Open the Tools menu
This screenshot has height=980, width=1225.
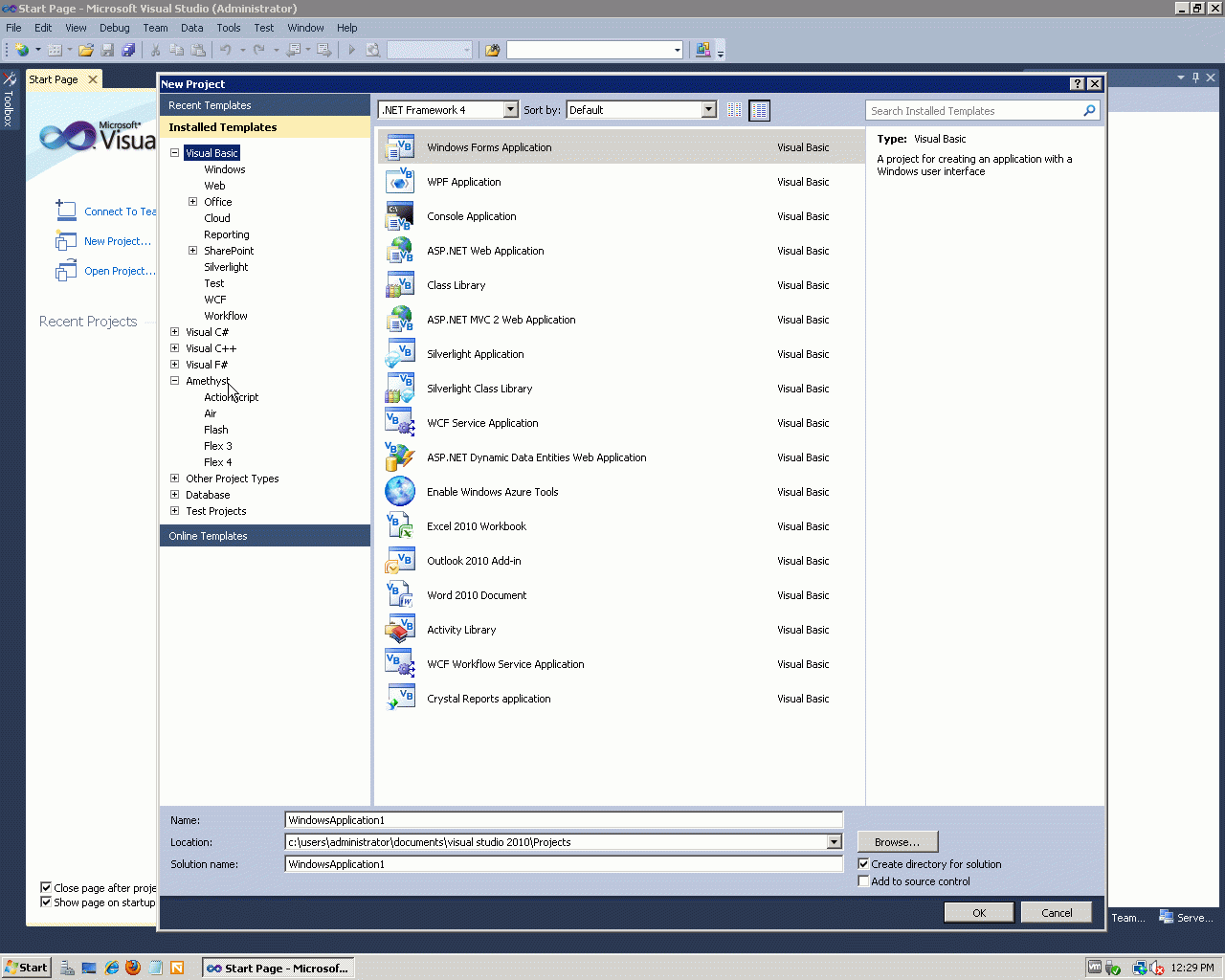tap(228, 28)
